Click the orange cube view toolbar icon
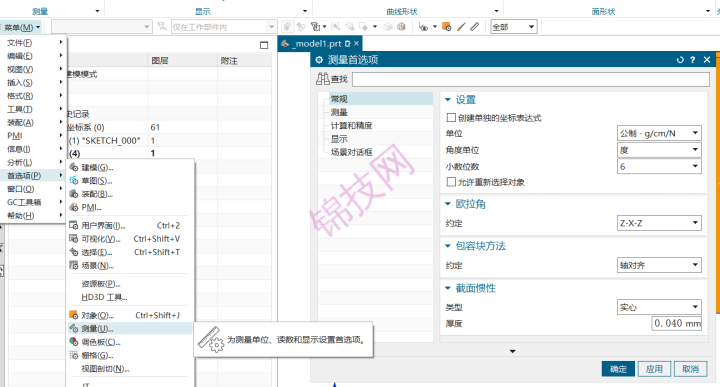Image resolution: width=720 pixels, height=387 pixels. point(401,27)
